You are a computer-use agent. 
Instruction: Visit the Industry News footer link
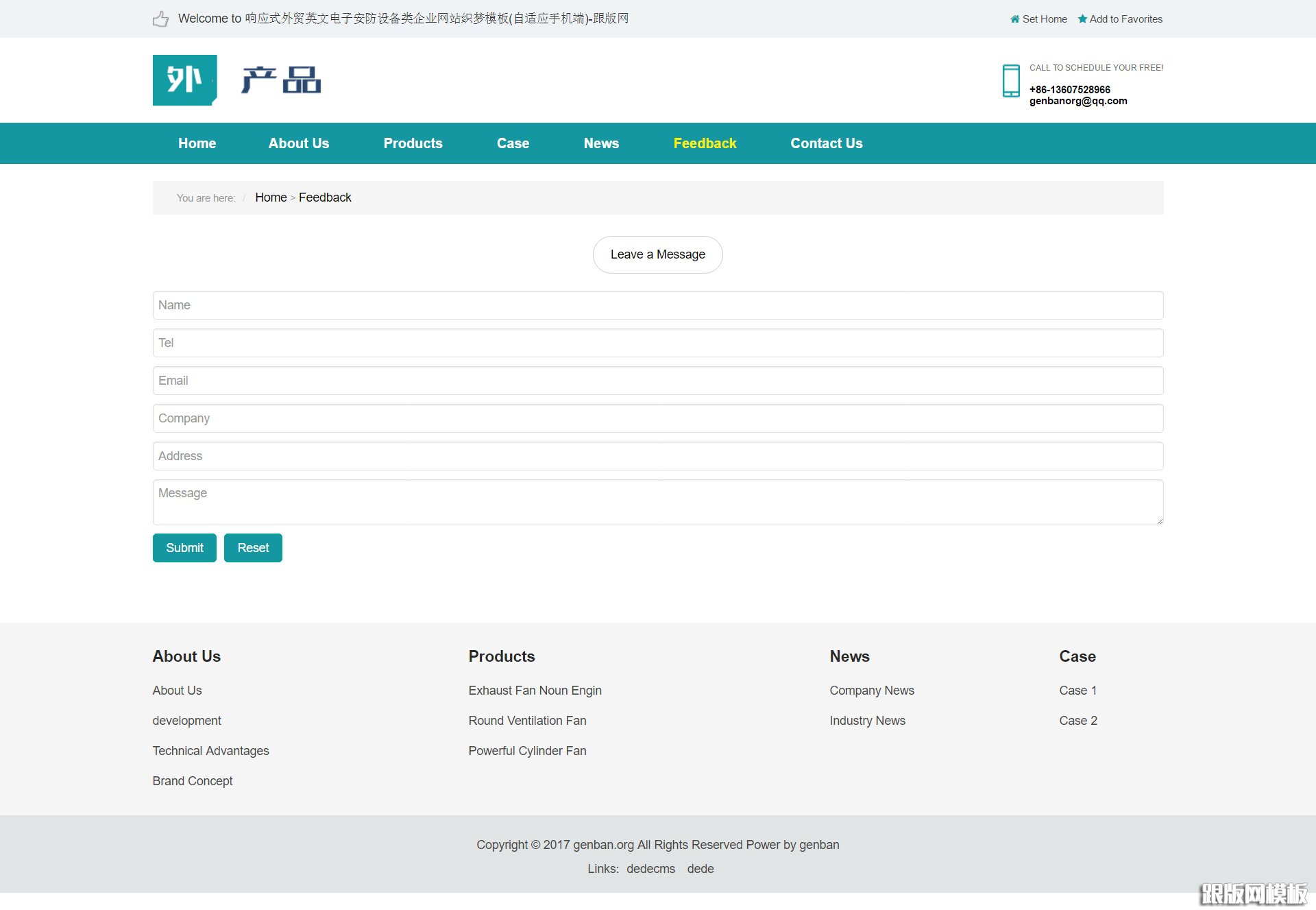[x=867, y=721]
